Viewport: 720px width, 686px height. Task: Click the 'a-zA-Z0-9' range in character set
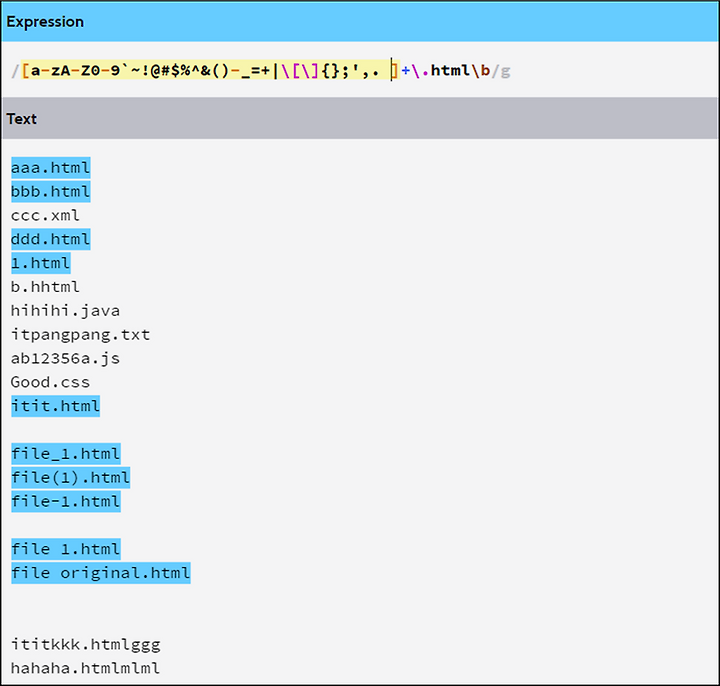coord(75,71)
